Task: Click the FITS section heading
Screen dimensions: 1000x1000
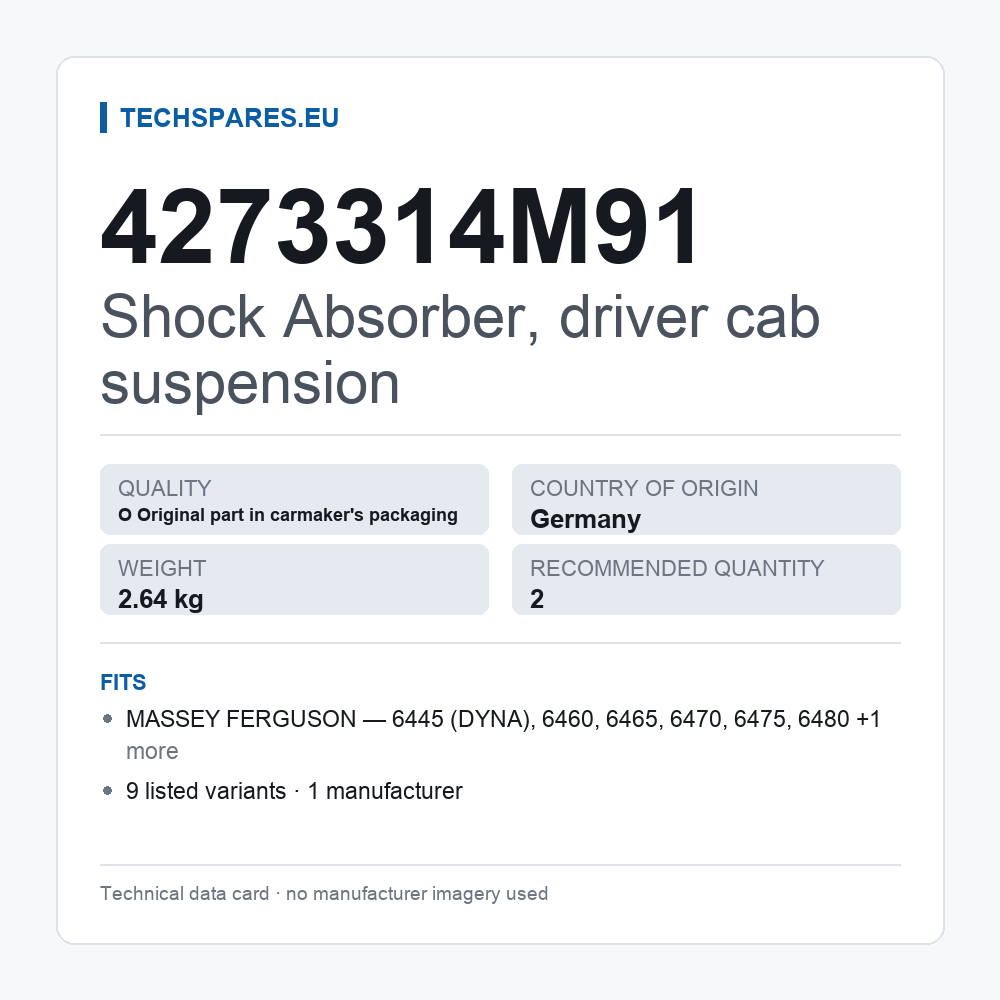Action: click(123, 682)
